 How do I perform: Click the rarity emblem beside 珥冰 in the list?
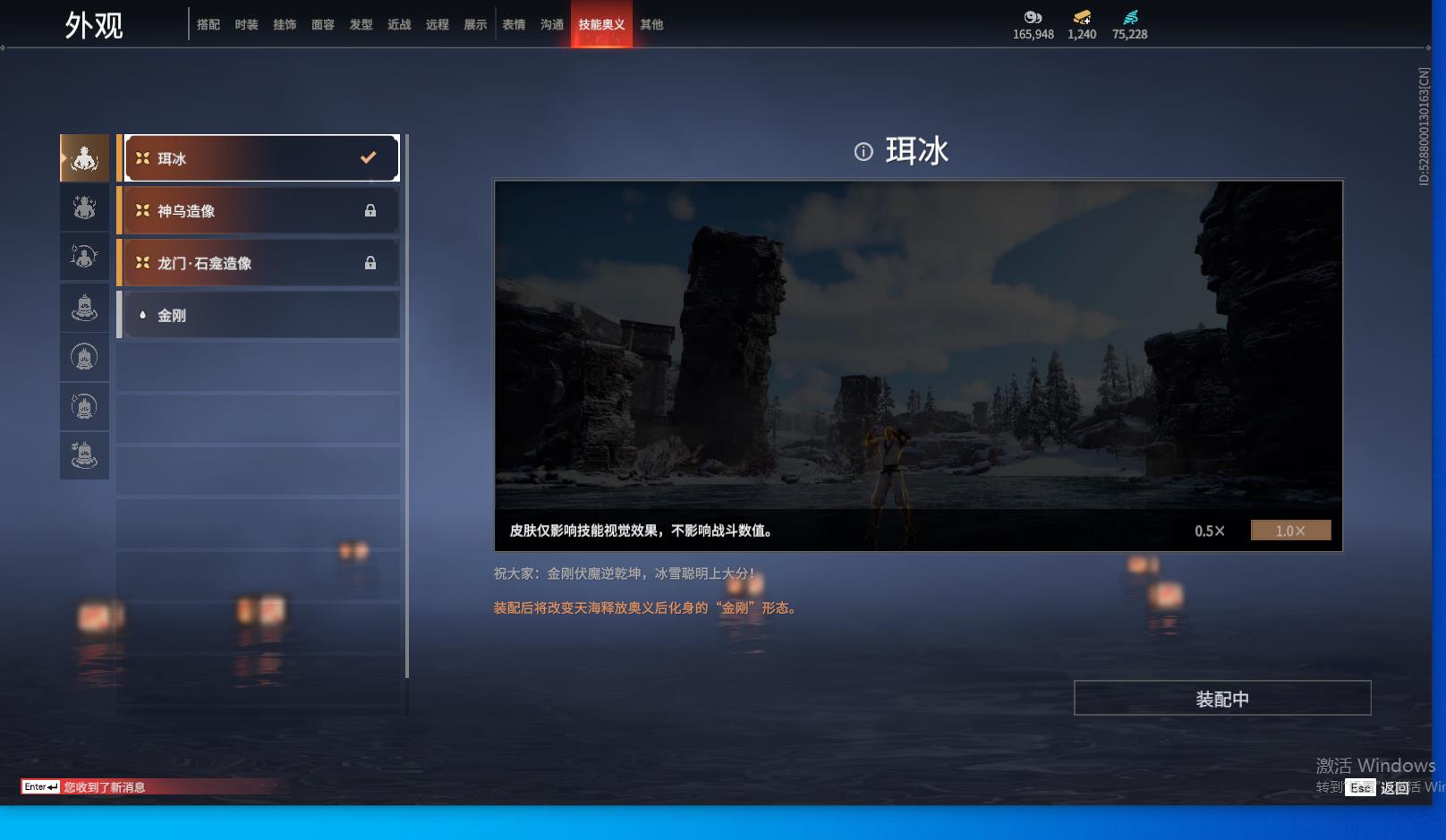142,158
